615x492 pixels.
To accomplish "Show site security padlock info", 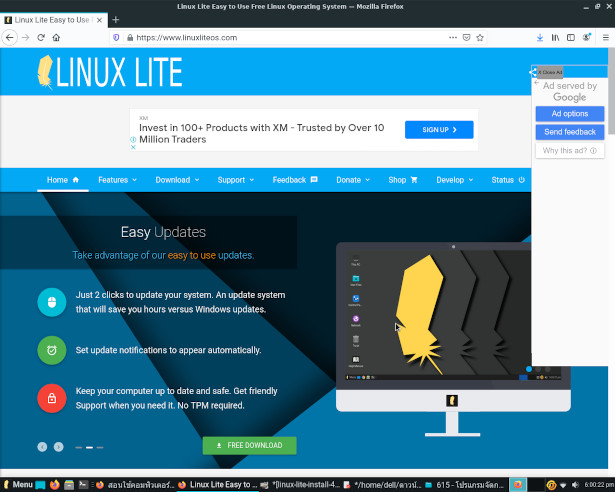I will [x=130, y=38].
